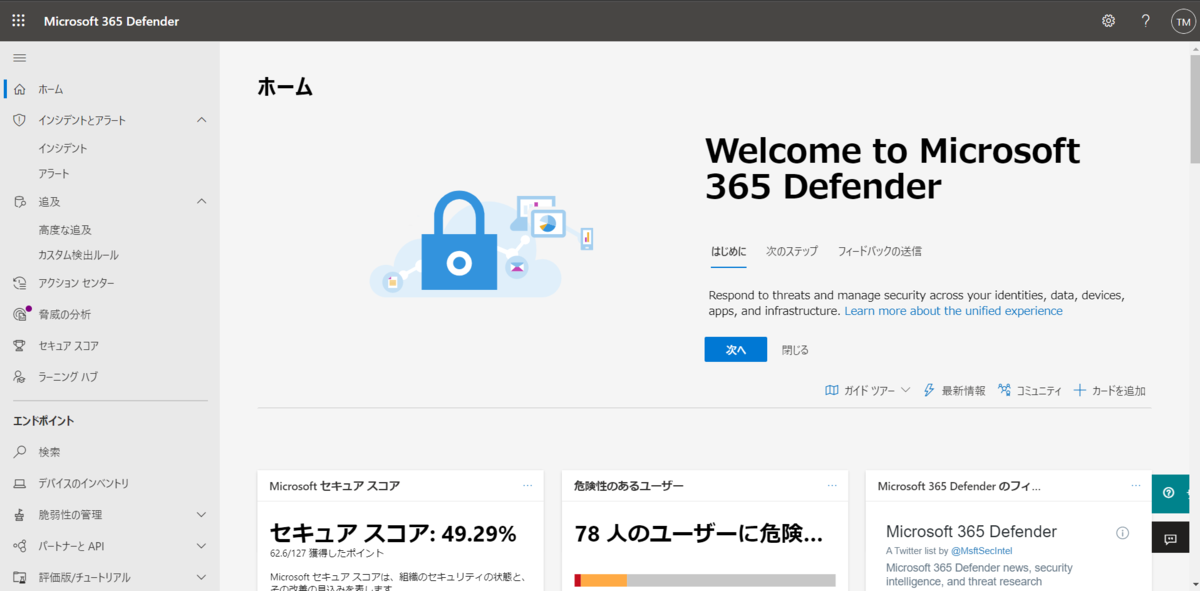Open the ガイド ツアー dropdown arrow
Image resolution: width=1200 pixels, height=591 pixels.
click(906, 390)
